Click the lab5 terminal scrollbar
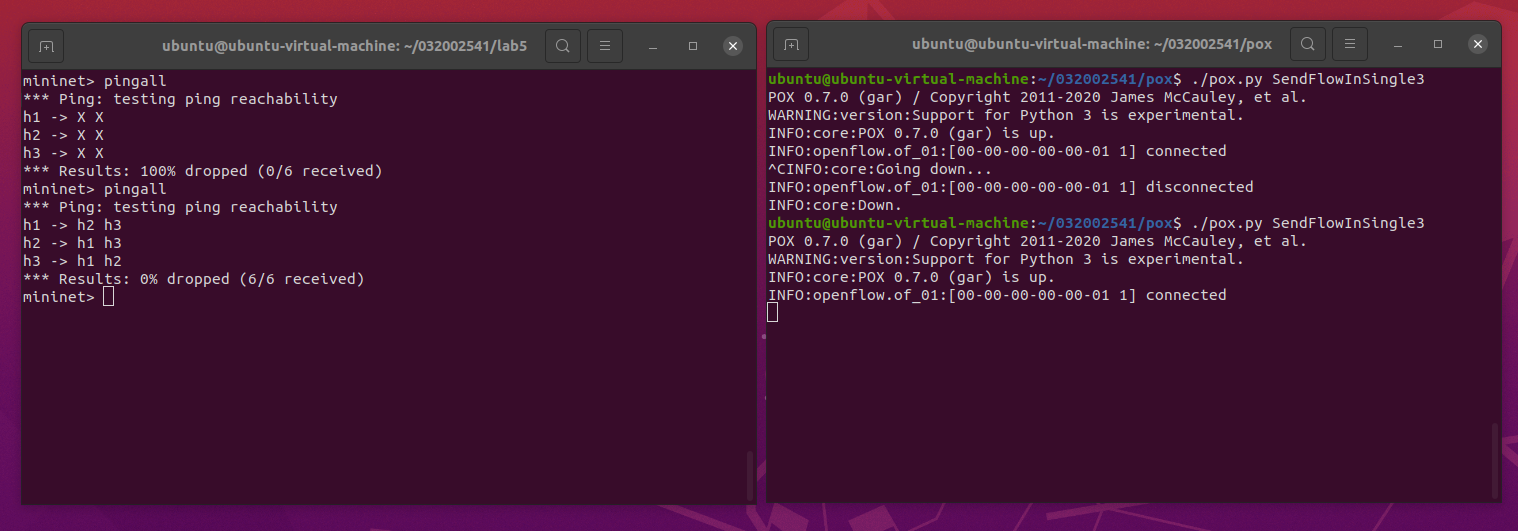Image resolution: width=1518 pixels, height=531 pixels. pos(750,476)
